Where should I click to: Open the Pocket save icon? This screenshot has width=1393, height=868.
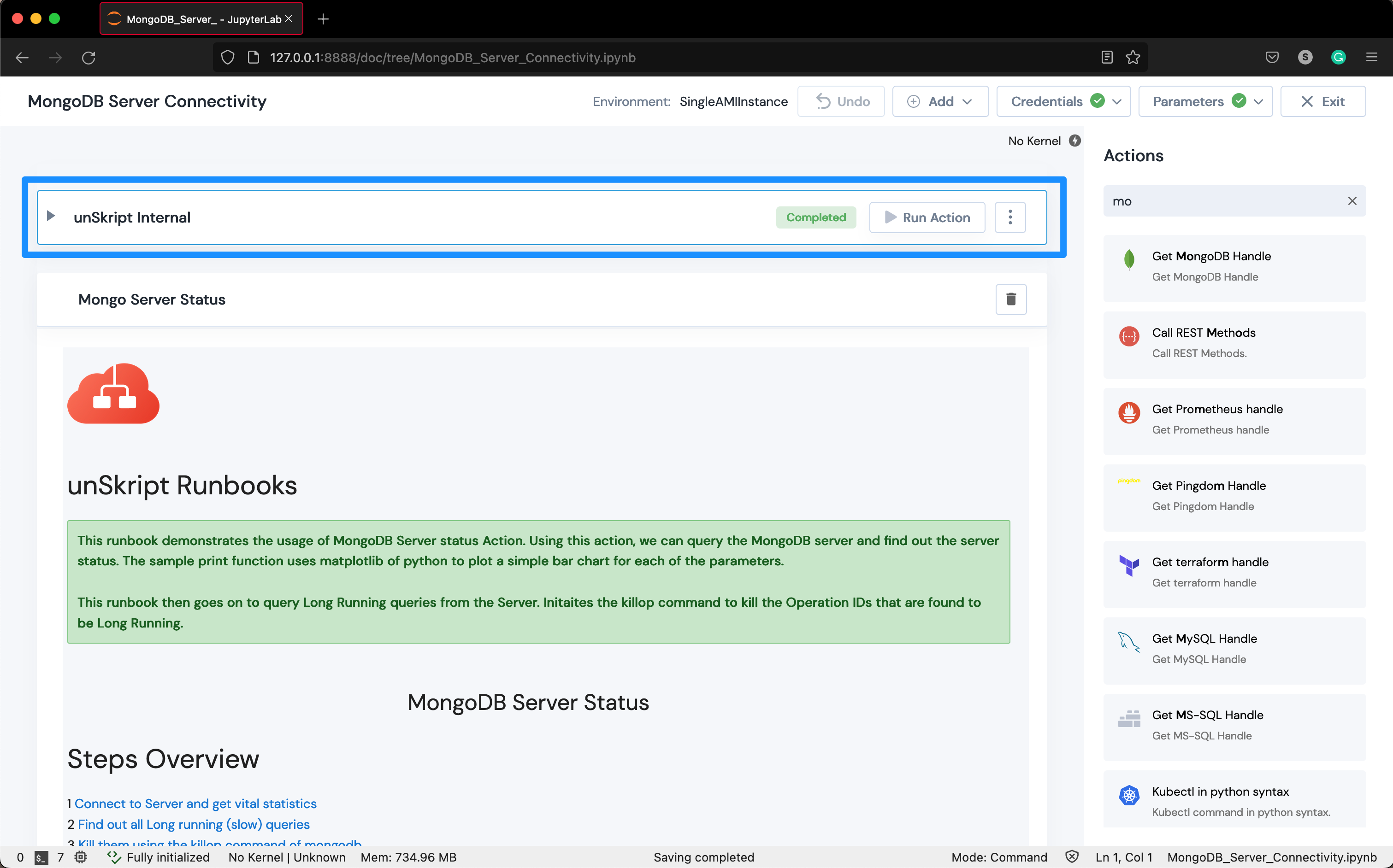point(1272,58)
